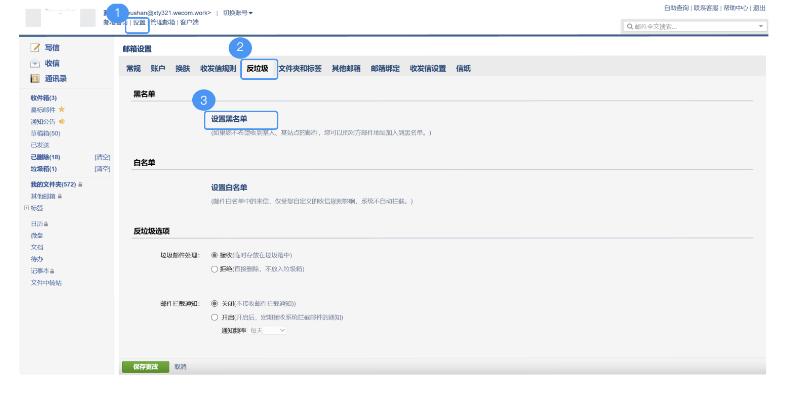Open the 设置黑名单 blacklist link
This screenshot has width=804, height=397.
229,118
